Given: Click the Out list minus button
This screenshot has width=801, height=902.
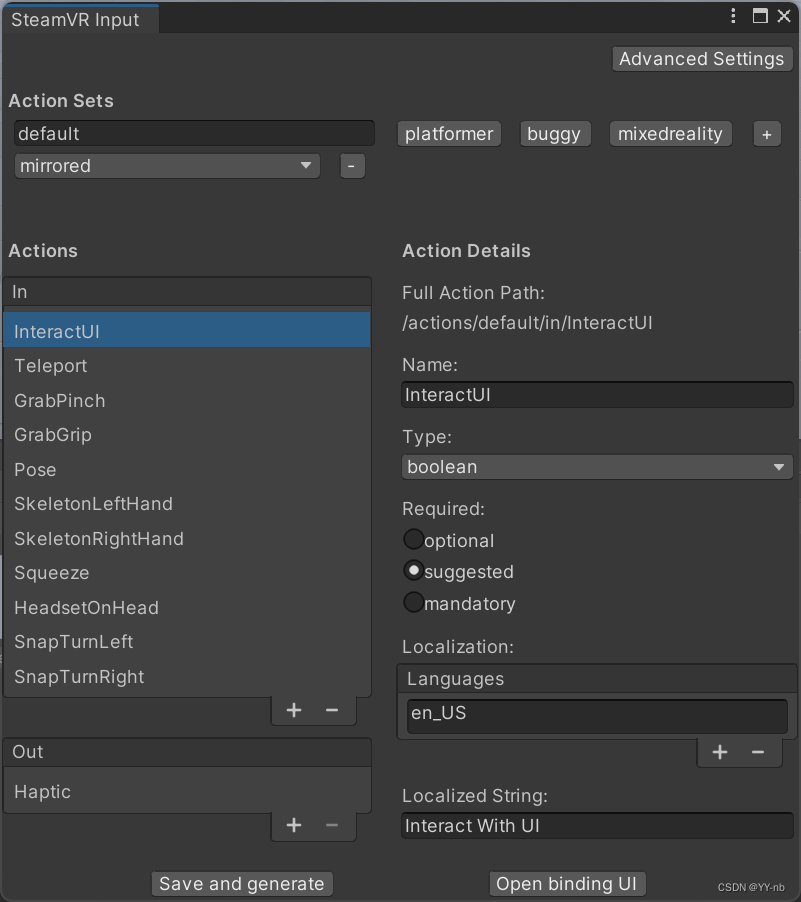Looking at the screenshot, I should (x=332, y=825).
